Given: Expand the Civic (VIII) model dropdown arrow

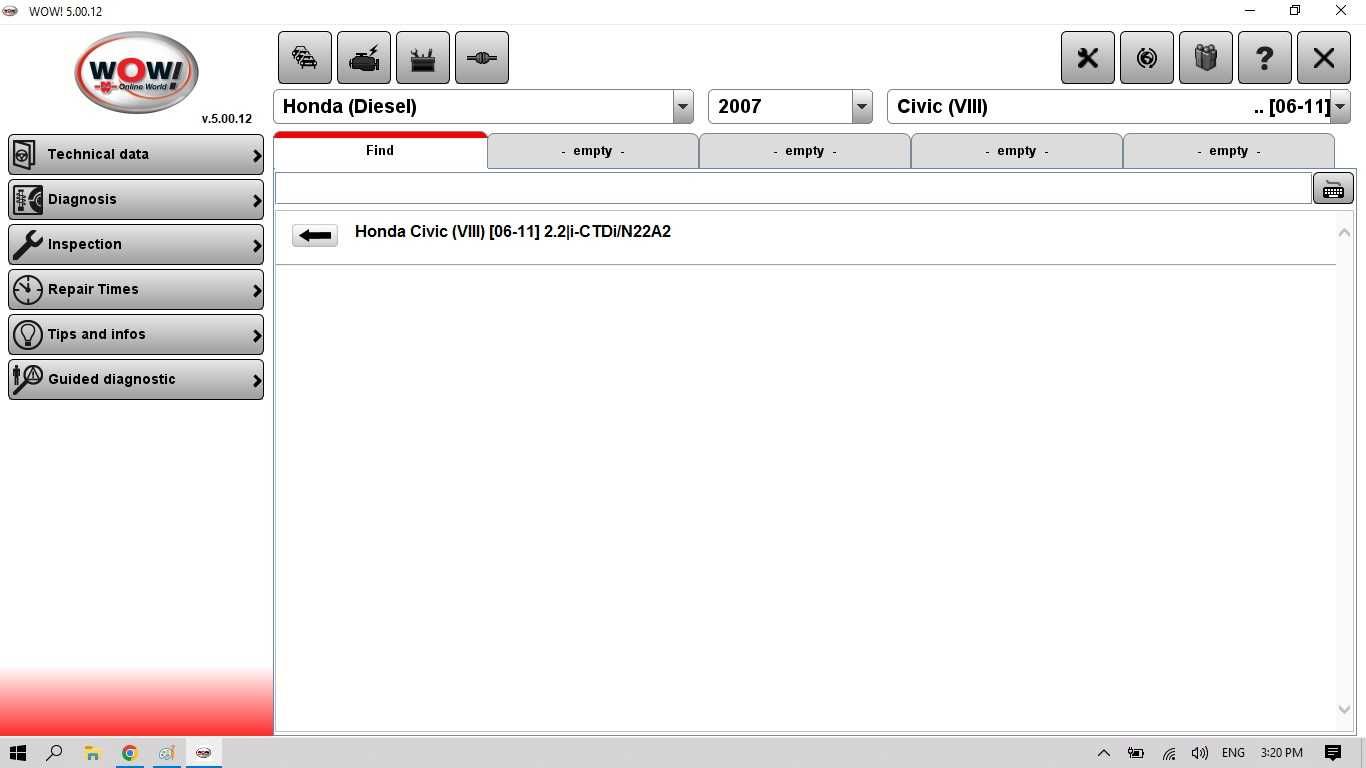Looking at the screenshot, I should 1340,107.
